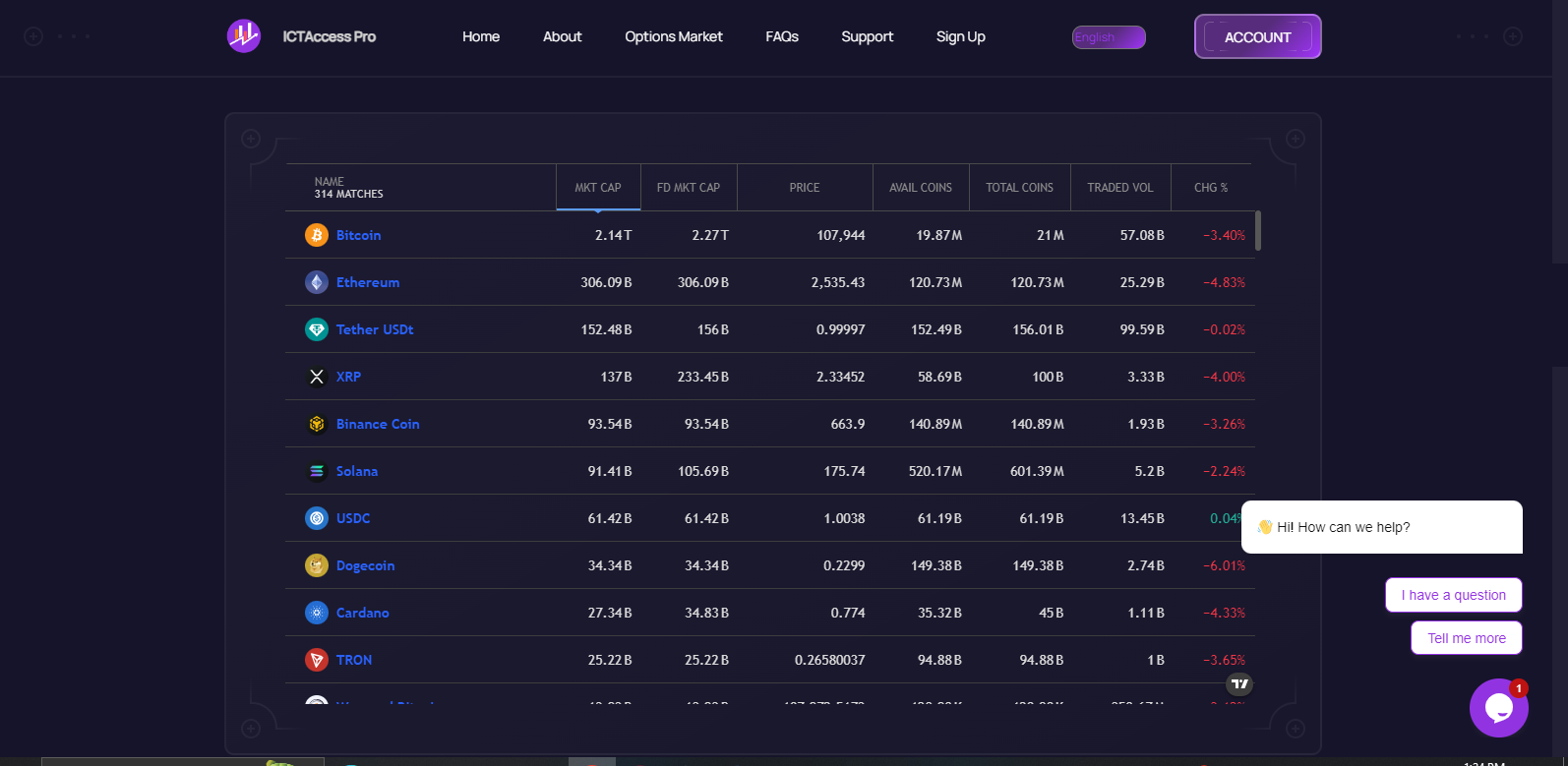Click the XRP coin icon
Image resolution: width=1568 pixels, height=766 pixels.
click(x=317, y=377)
